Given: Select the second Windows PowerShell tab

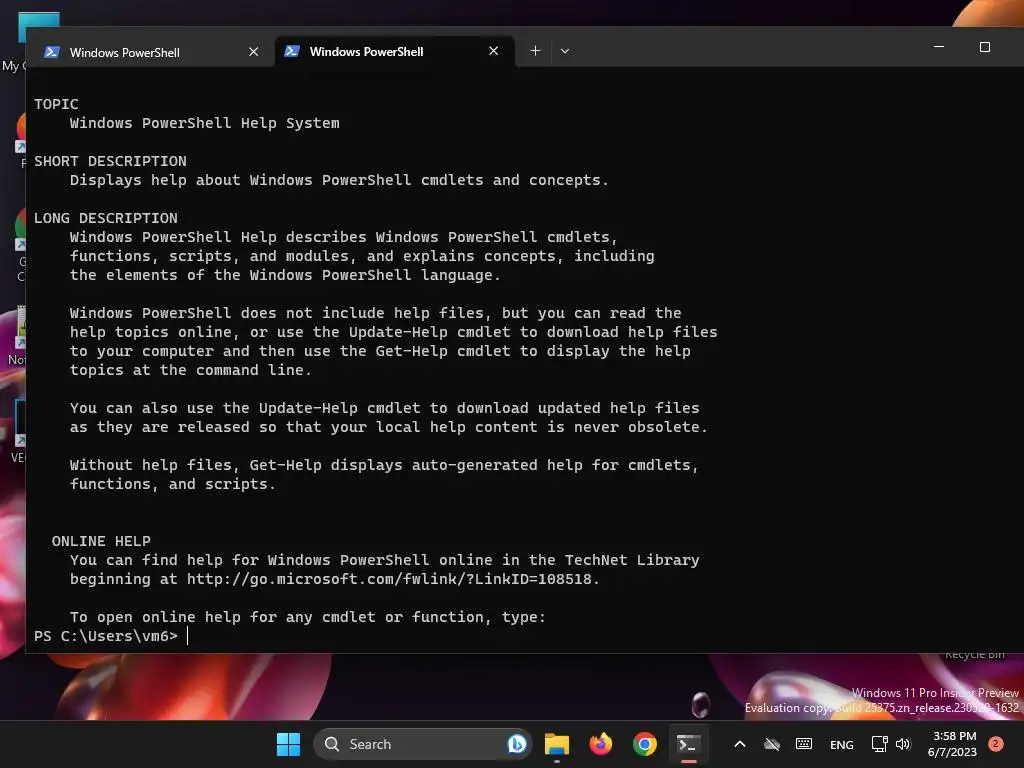Looking at the screenshot, I should [395, 52].
